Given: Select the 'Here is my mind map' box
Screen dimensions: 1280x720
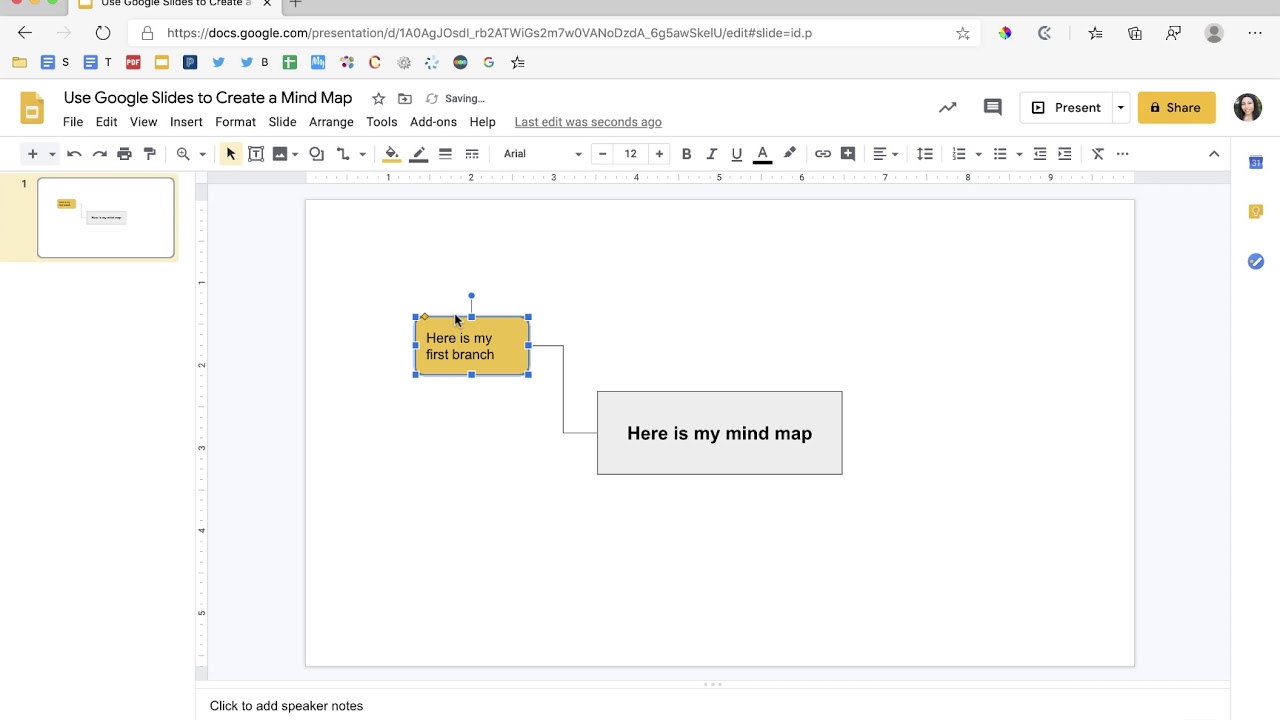Looking at the screenshot, I should pyautogui.click(x=720, y=433).
